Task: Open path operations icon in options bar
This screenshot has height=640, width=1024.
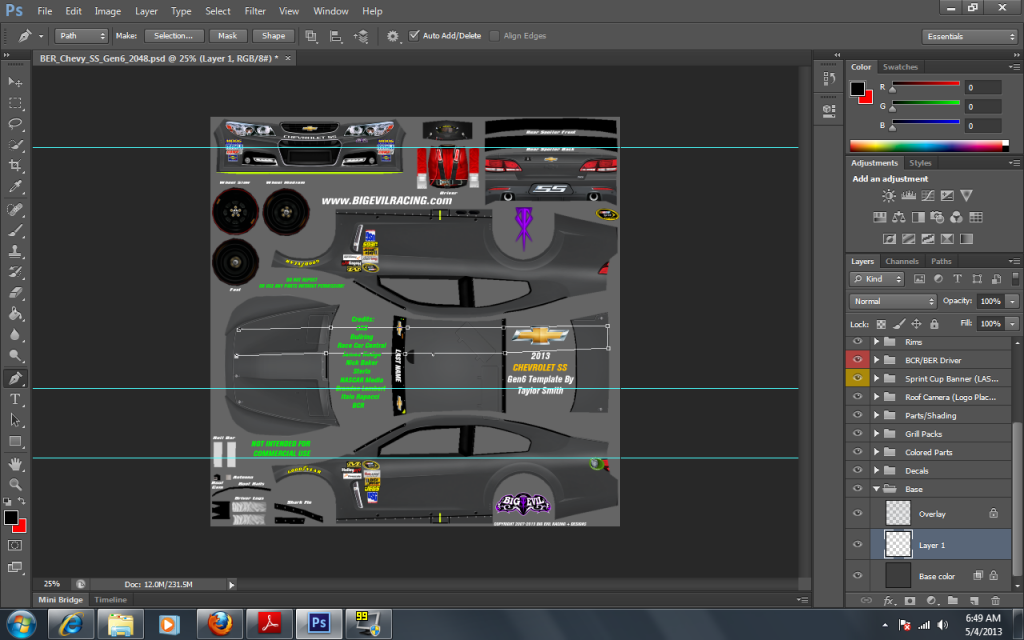Action: (311, 36)
